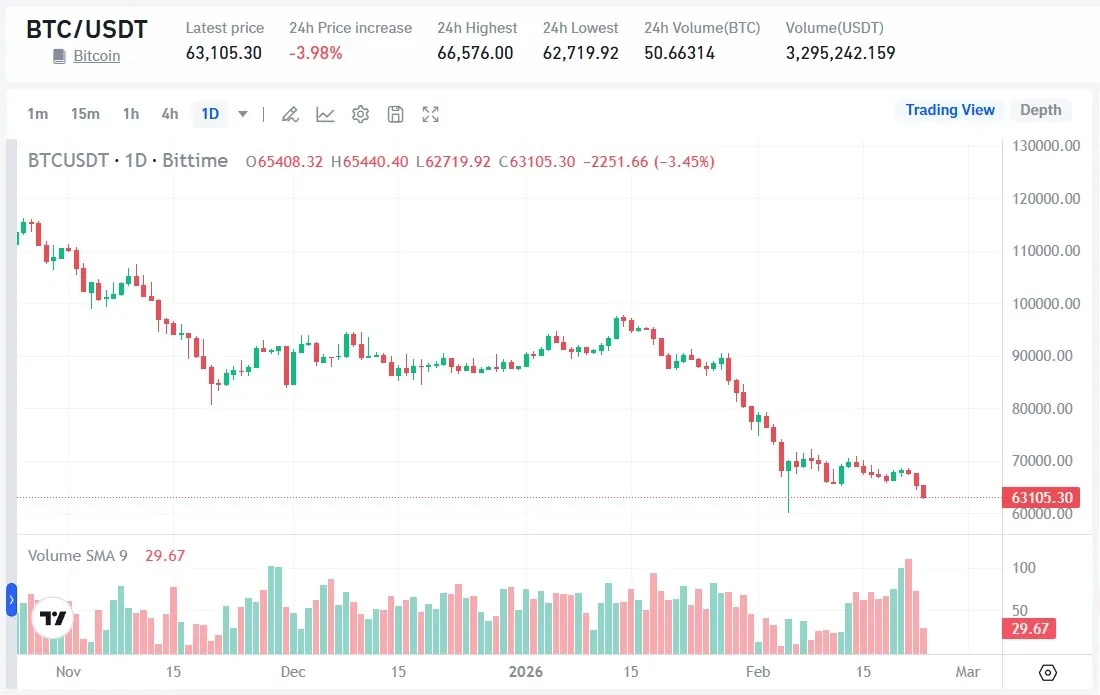
Task: Save the chart layout with floppy icon
Action: (x=395, y=114)
